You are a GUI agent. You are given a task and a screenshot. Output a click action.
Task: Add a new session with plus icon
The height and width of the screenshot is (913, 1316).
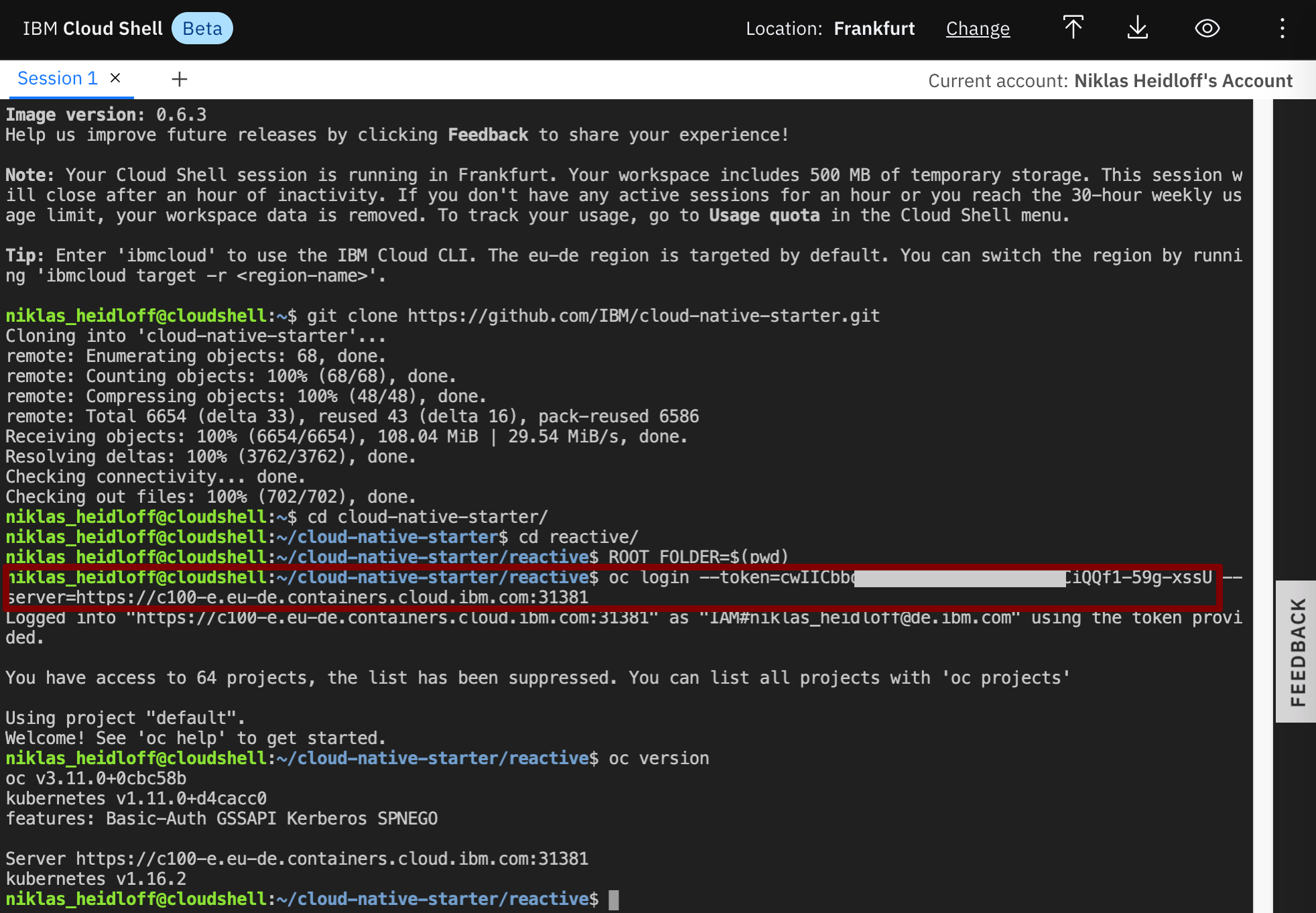click(180, 79)
